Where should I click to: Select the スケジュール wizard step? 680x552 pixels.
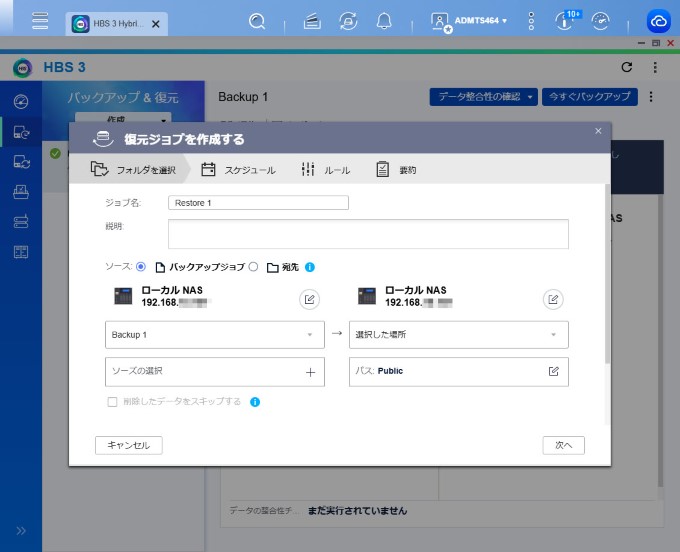click(239, 170)
